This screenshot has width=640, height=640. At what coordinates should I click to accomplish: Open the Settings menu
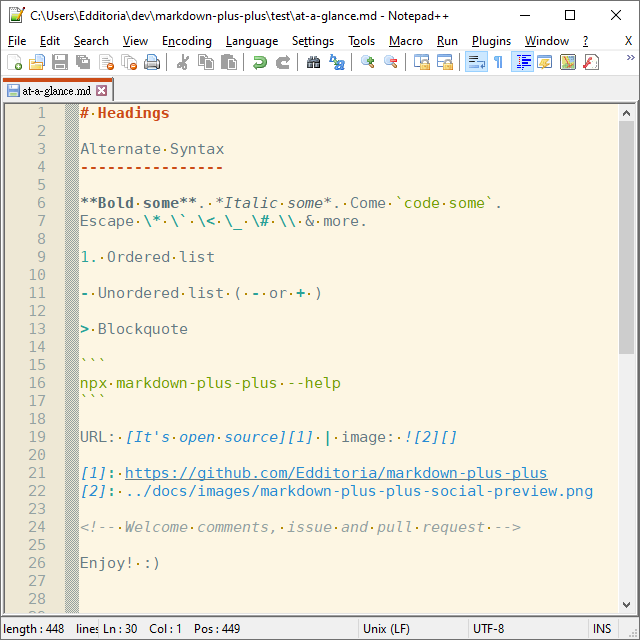click(313, 41)
